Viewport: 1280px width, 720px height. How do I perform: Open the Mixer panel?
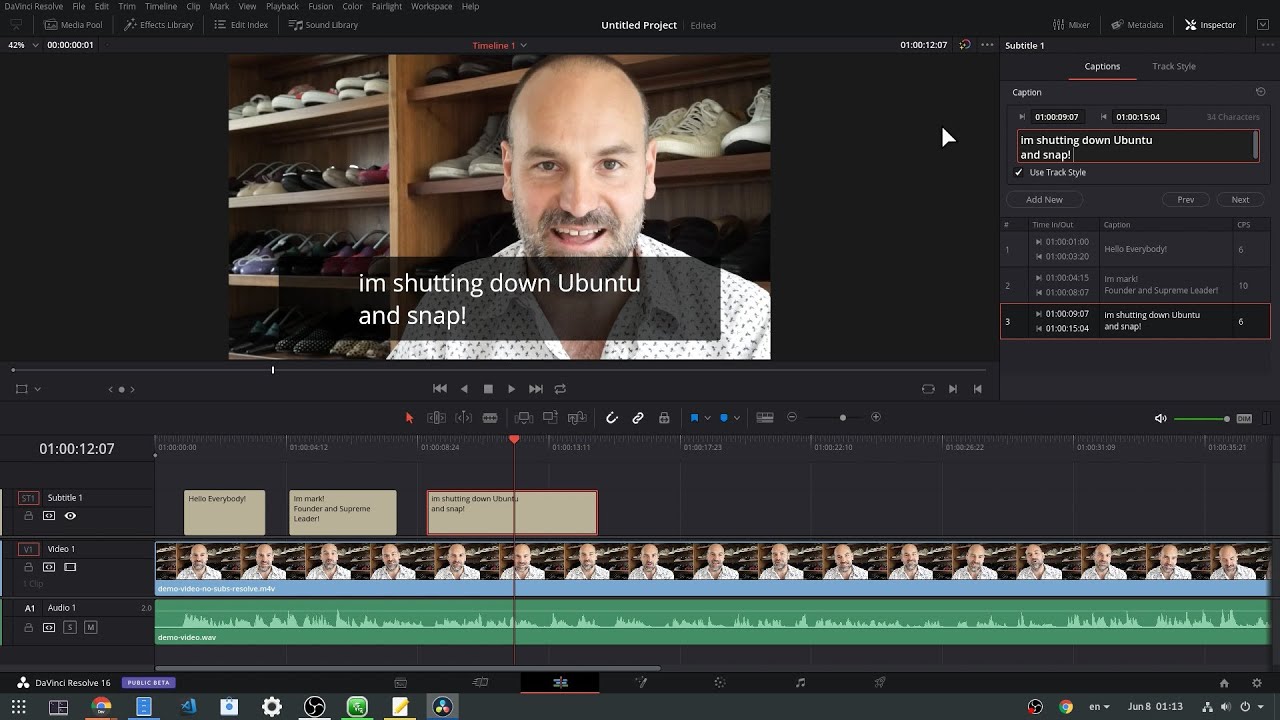(x=1071, y=25)
